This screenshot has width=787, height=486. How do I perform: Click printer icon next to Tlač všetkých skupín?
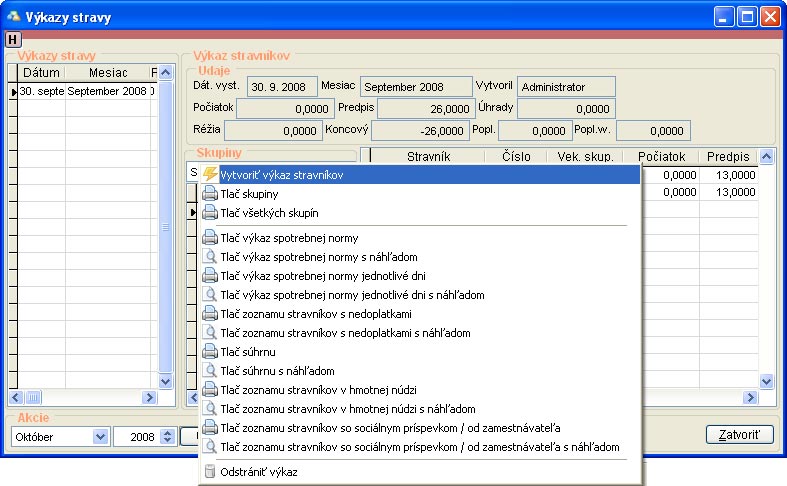(210, 213)
